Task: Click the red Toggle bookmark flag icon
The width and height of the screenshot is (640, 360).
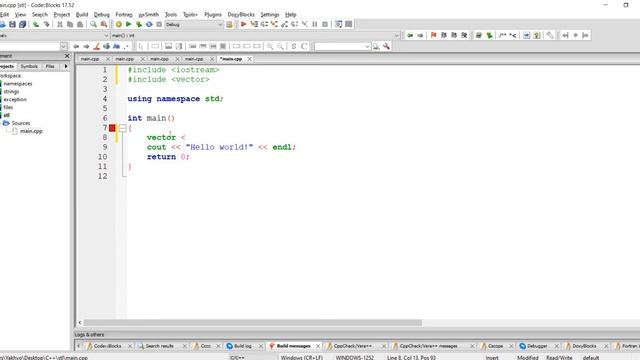Action: [433, 36]
